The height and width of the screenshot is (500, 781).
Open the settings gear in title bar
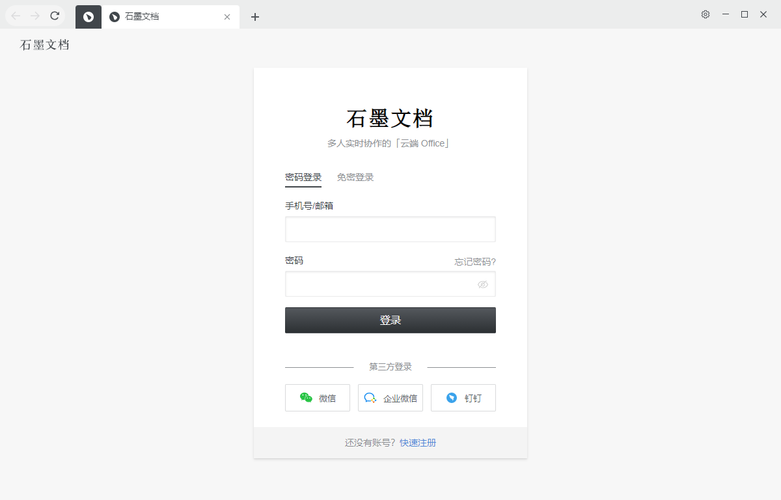point(705,15)
